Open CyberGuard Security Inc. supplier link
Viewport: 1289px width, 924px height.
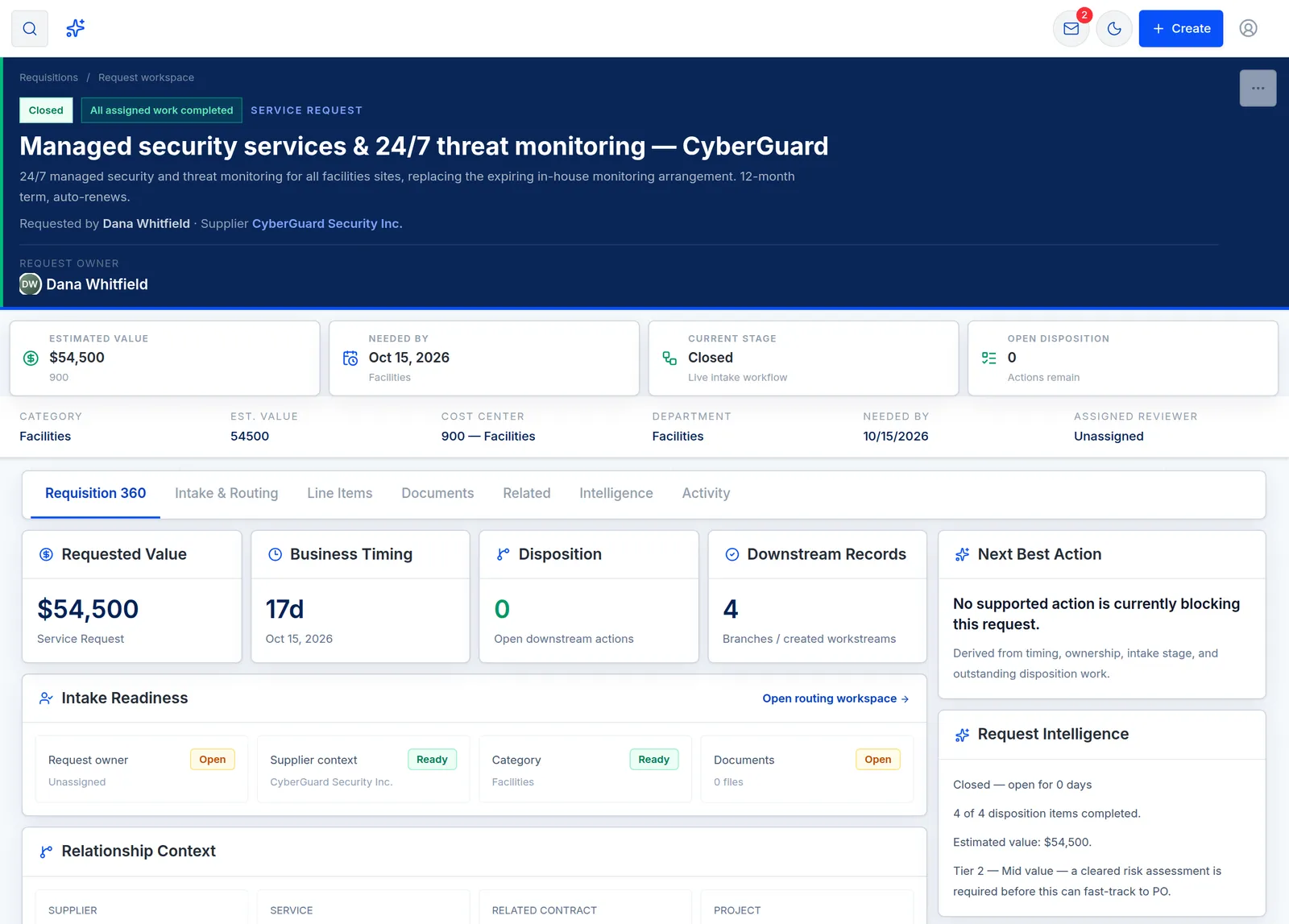[327, 224]
